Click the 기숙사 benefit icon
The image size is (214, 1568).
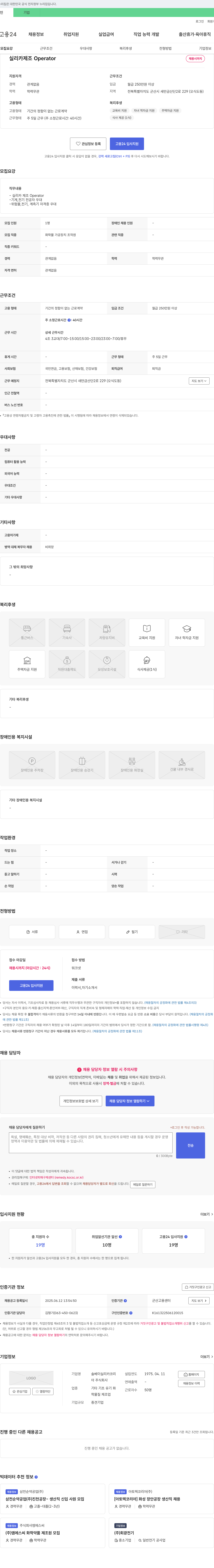[x=67, y=632]
